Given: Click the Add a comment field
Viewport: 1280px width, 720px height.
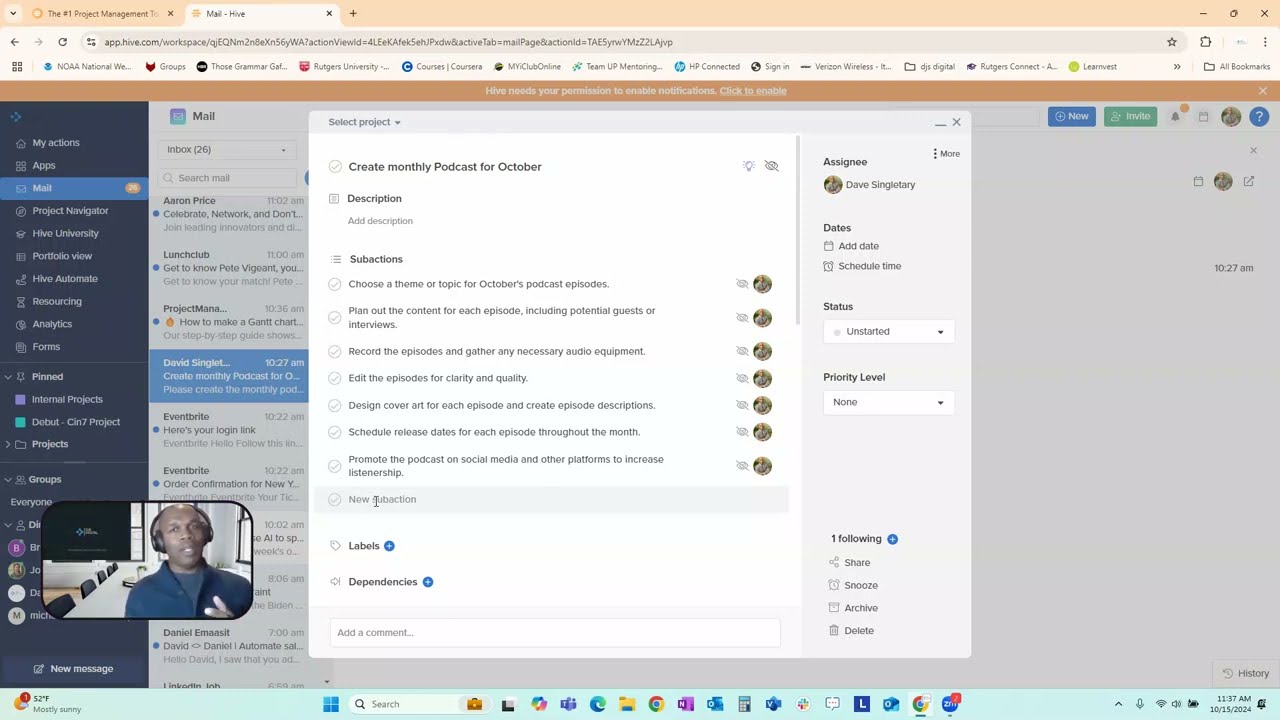Looking at the screenshot, I should (x=555, y=633).
